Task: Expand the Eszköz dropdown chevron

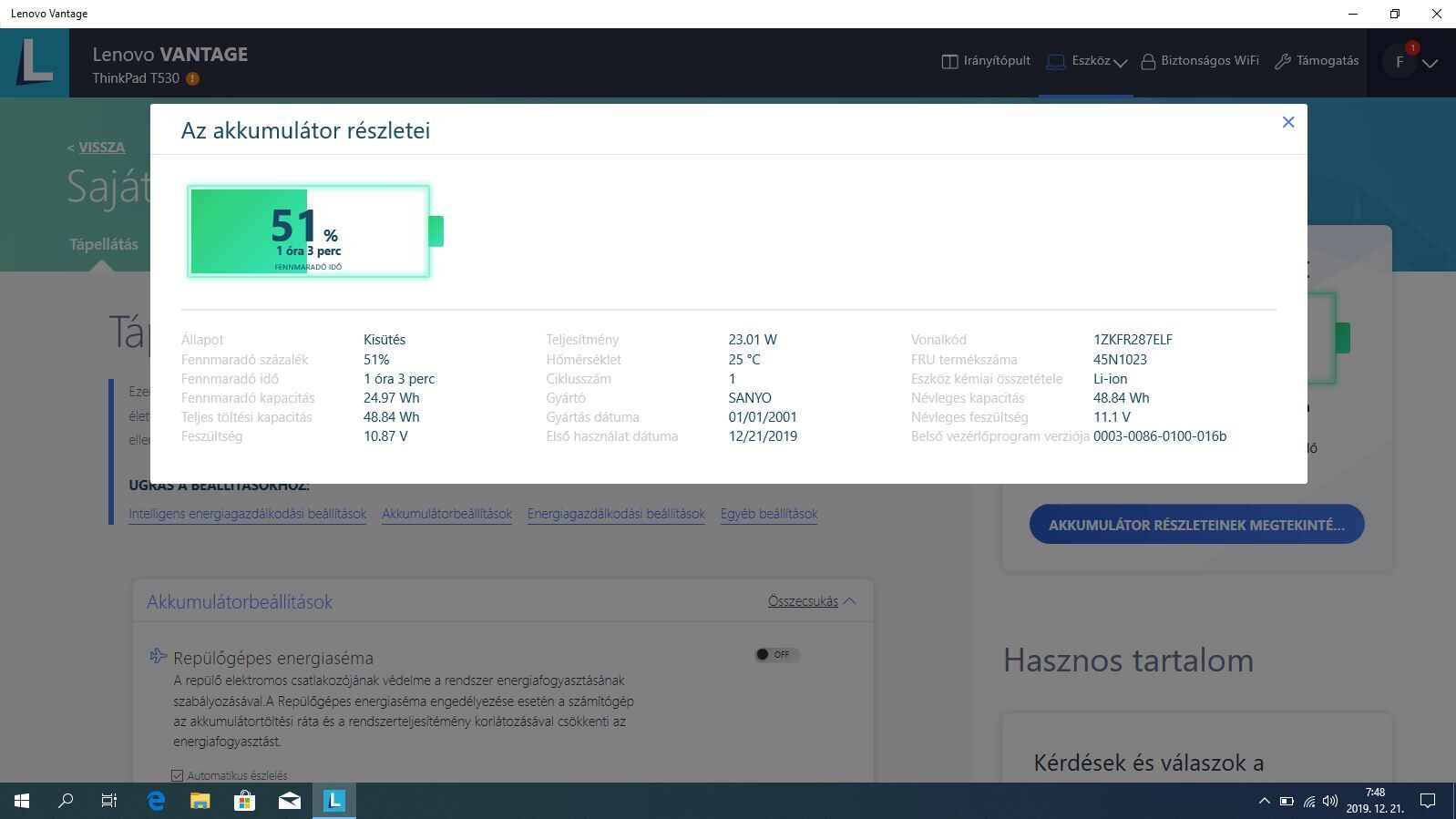Action: (1121, 63)
